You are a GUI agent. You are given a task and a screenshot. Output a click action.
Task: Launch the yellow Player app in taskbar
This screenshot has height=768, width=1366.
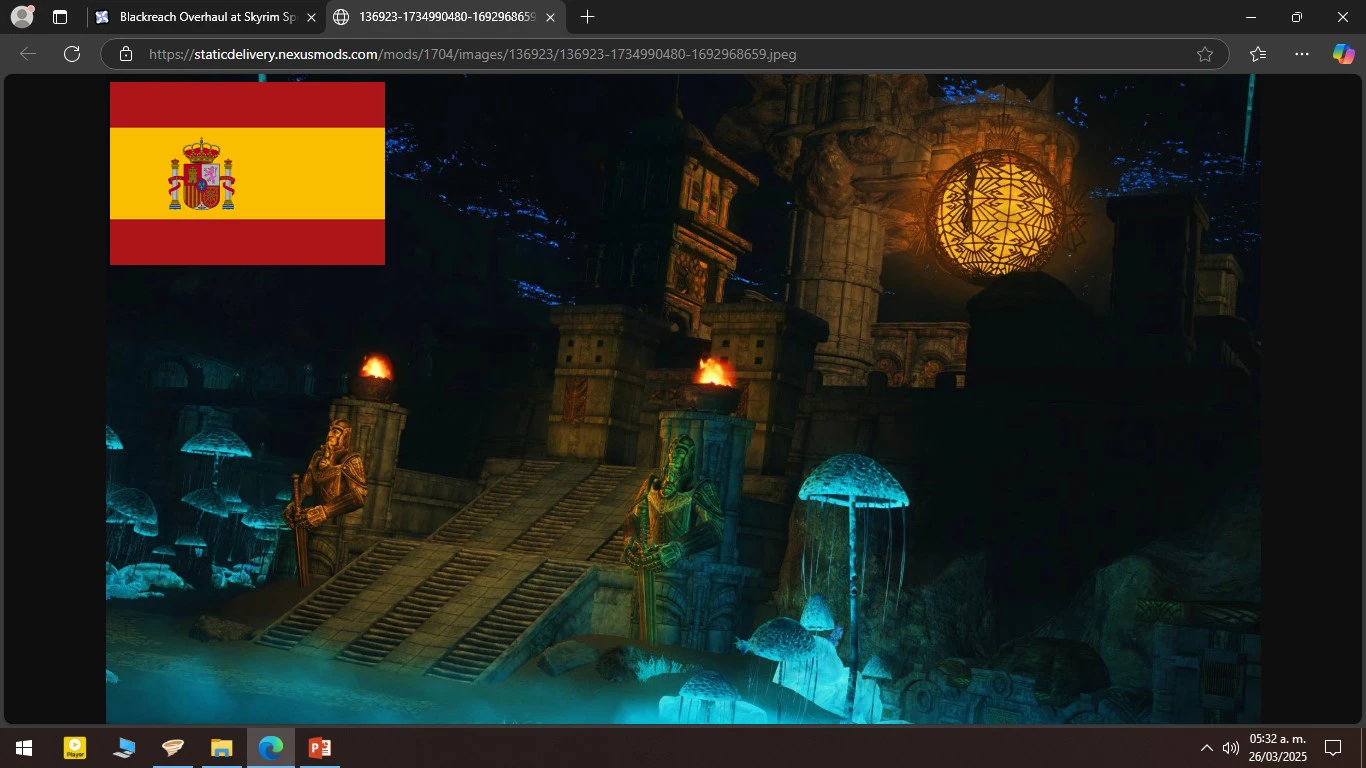pyautogui.click(x=75, y=748)
